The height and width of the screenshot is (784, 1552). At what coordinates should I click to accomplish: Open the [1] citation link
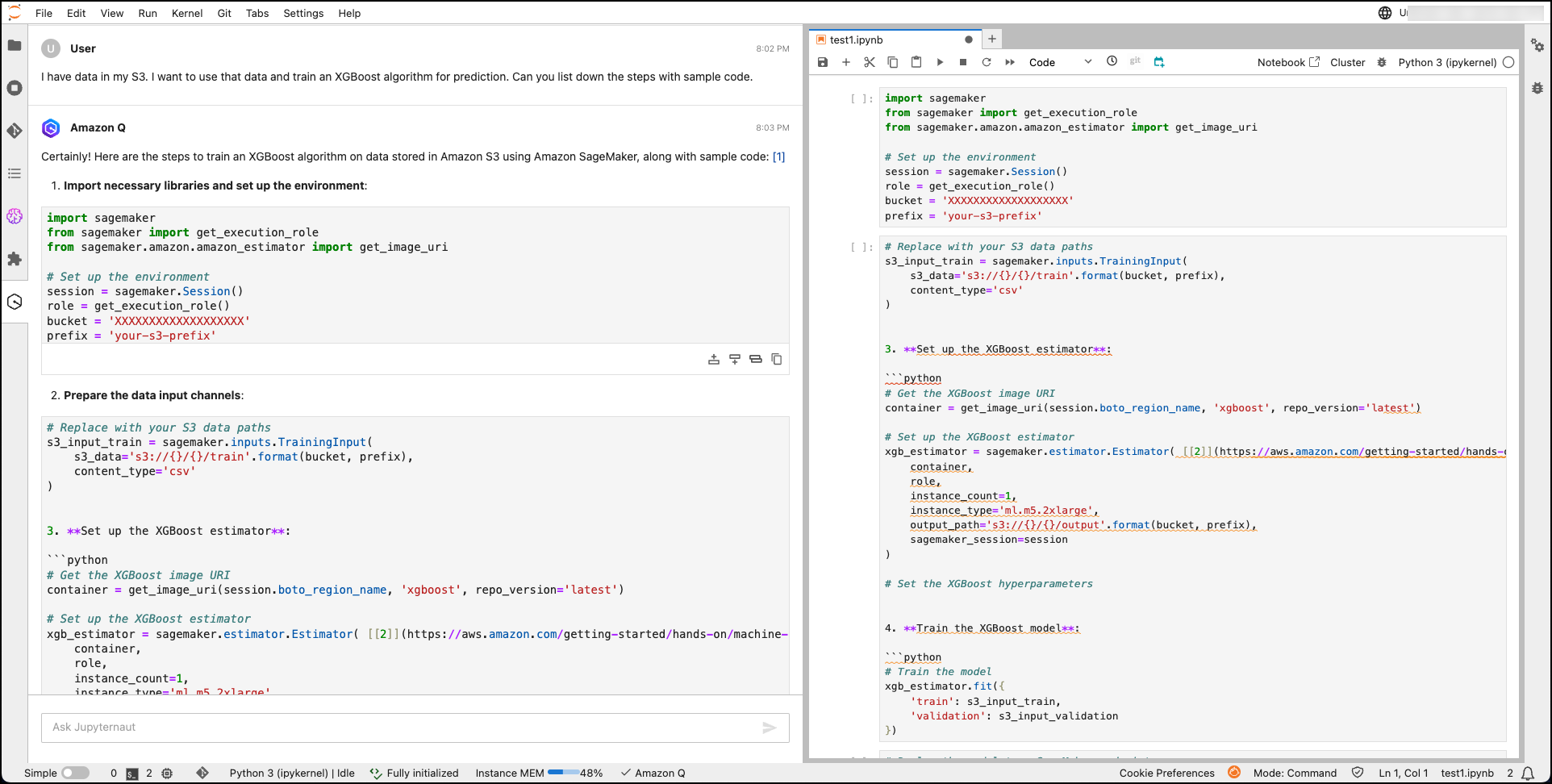(778, 156)
